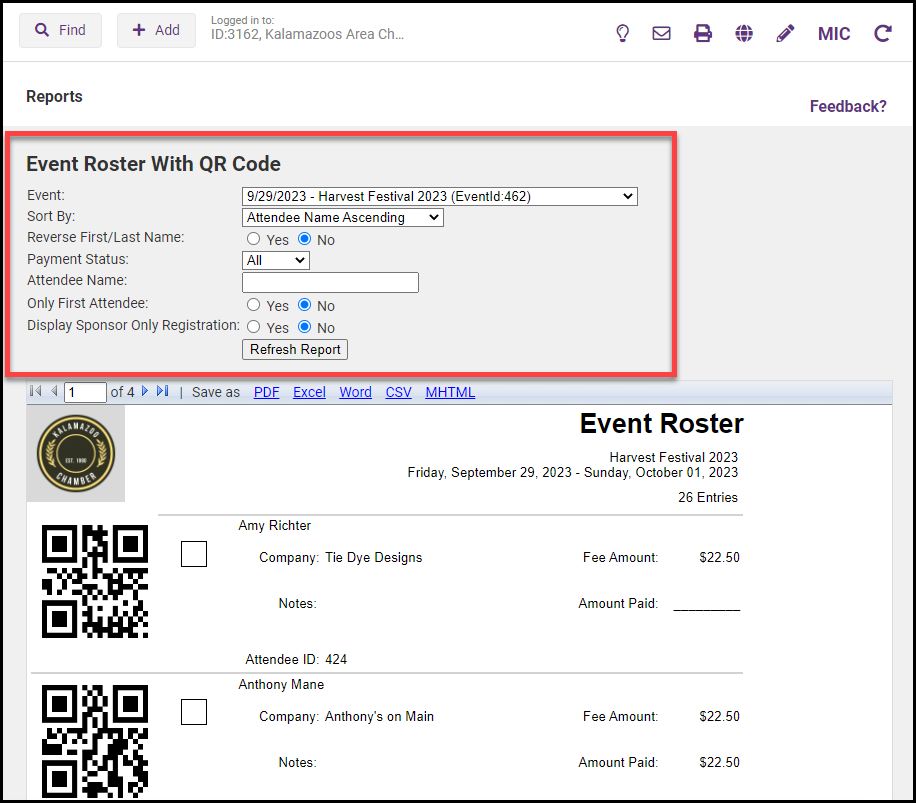Screen dimensions: 916x803
Task: Open the MIC menu item
Action: click(x=834, y=34)
